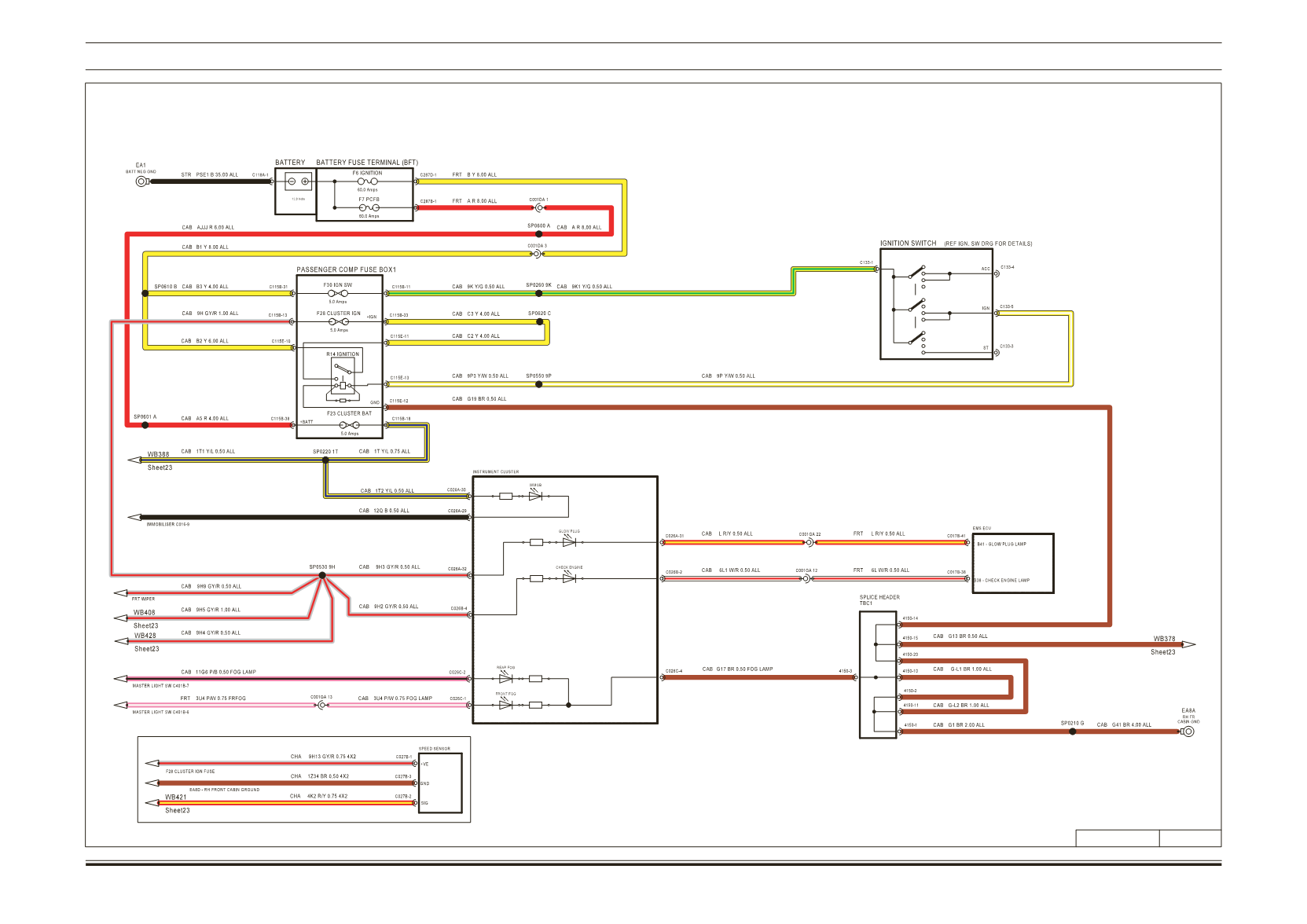The height and width of the screenshot is (924, 1307).
Task: Select the "CHA 9H13 GY/R 0.75 4X2" wire label
Action: click(323, 757)
